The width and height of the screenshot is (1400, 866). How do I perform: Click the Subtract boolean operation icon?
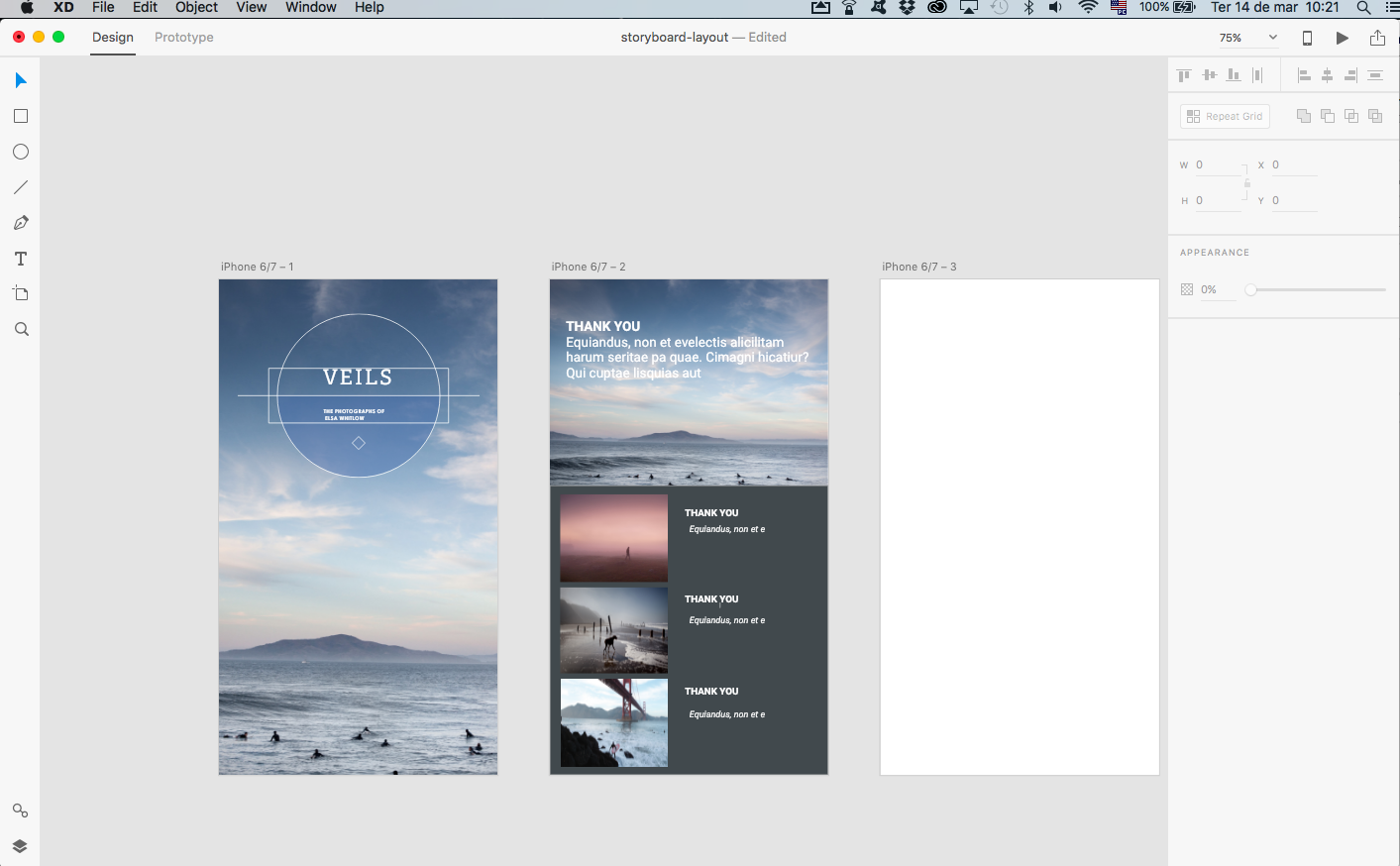(1328, 116)
